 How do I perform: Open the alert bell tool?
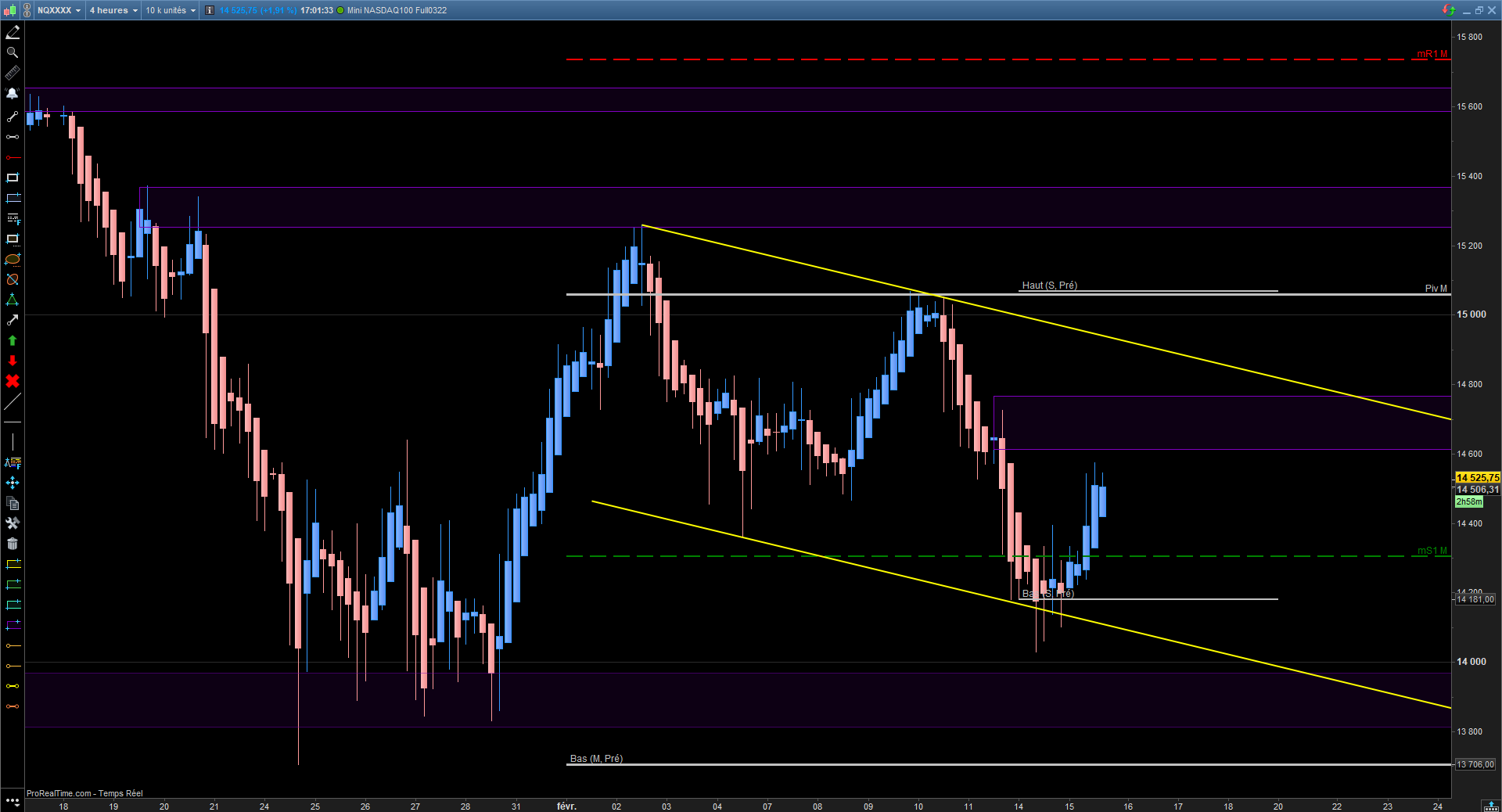coord(13,93)
